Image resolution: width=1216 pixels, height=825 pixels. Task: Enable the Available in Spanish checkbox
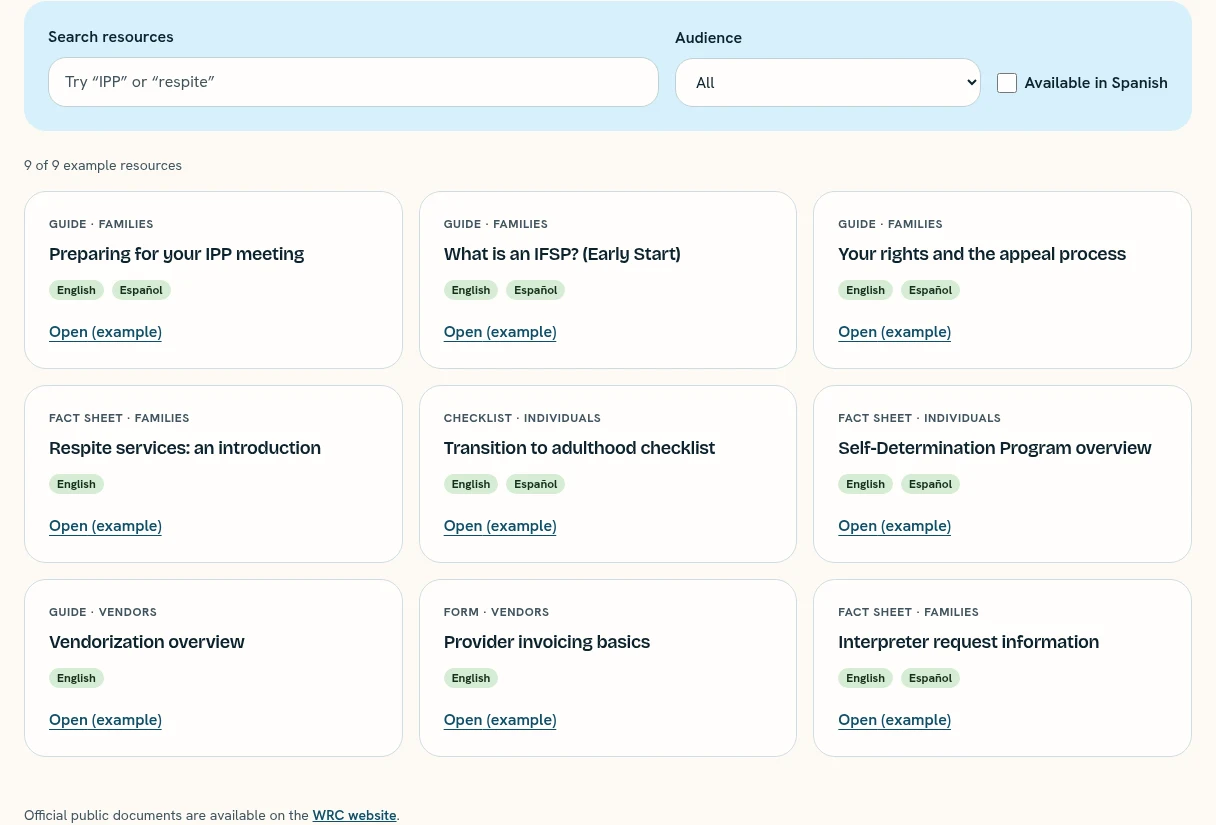point(1007,83)
